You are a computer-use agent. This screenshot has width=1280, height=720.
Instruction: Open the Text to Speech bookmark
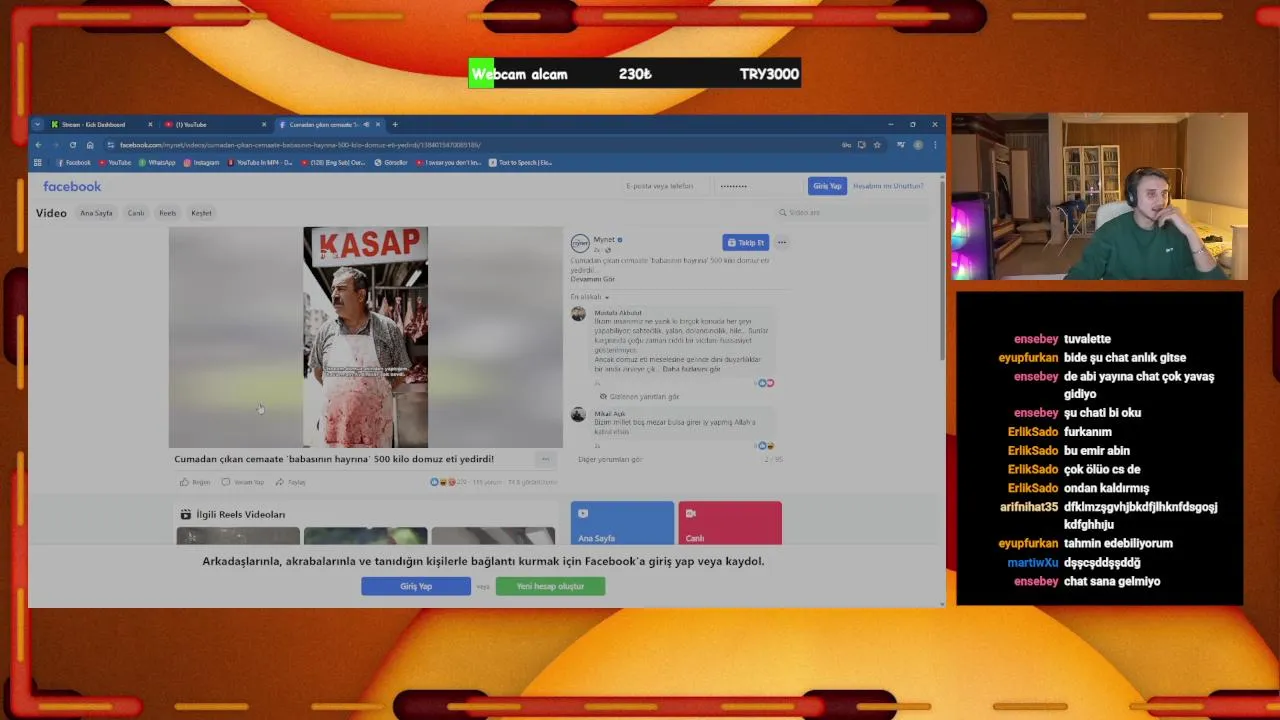[520, 162]
